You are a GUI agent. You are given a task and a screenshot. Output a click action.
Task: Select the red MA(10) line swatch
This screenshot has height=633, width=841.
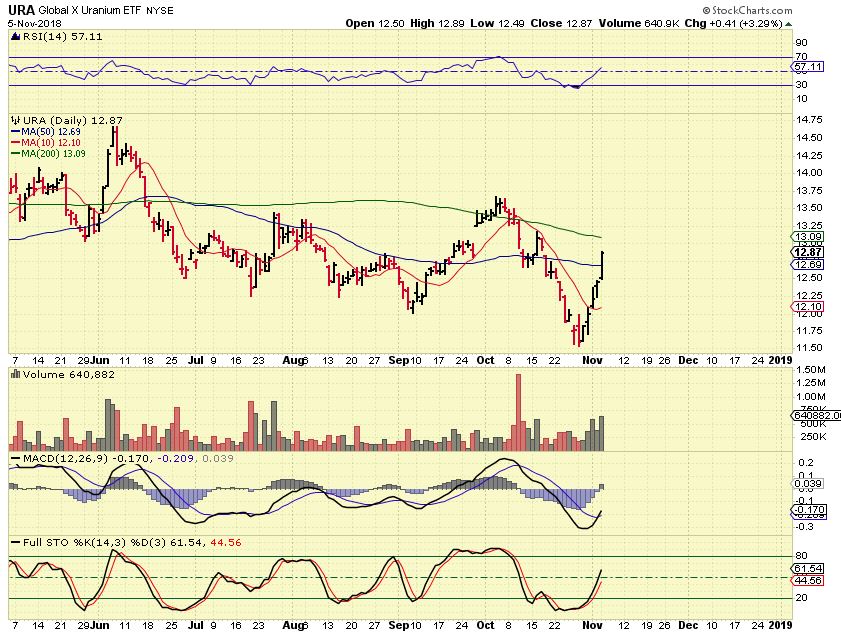pyautogui.click(x=16, y=143)
